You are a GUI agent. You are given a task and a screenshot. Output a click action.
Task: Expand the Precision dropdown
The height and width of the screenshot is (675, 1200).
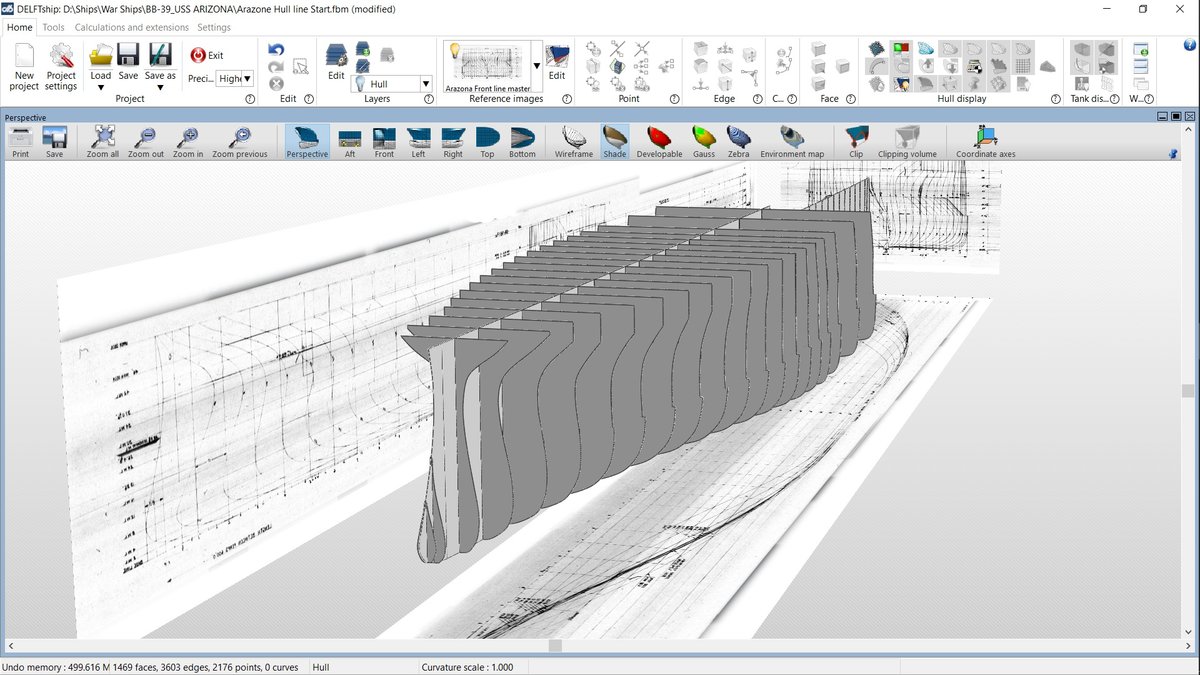pyautogui.click(x=247, y=78)
